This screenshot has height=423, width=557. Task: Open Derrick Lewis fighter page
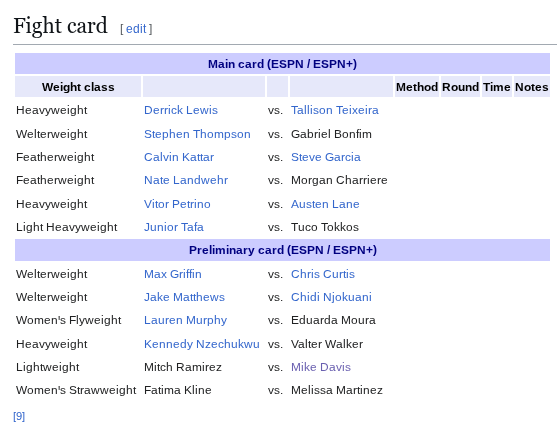pos(181,110)
